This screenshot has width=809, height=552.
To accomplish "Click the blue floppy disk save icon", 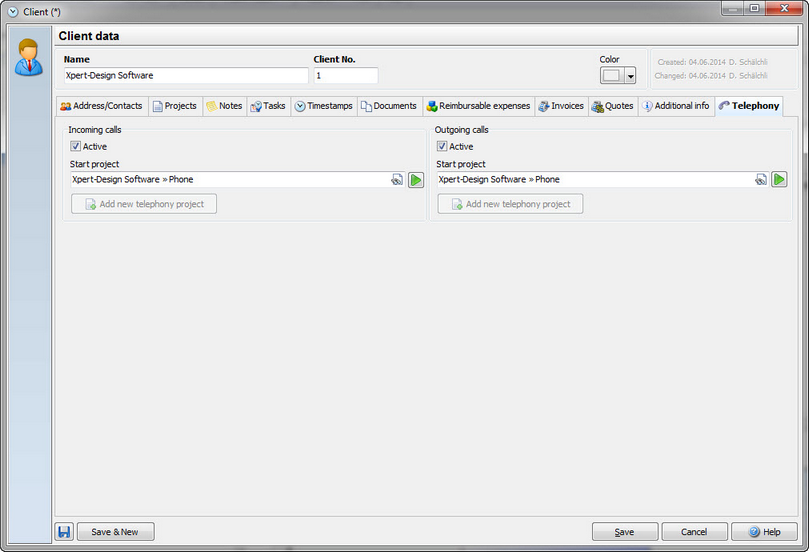I will point(64,531).
